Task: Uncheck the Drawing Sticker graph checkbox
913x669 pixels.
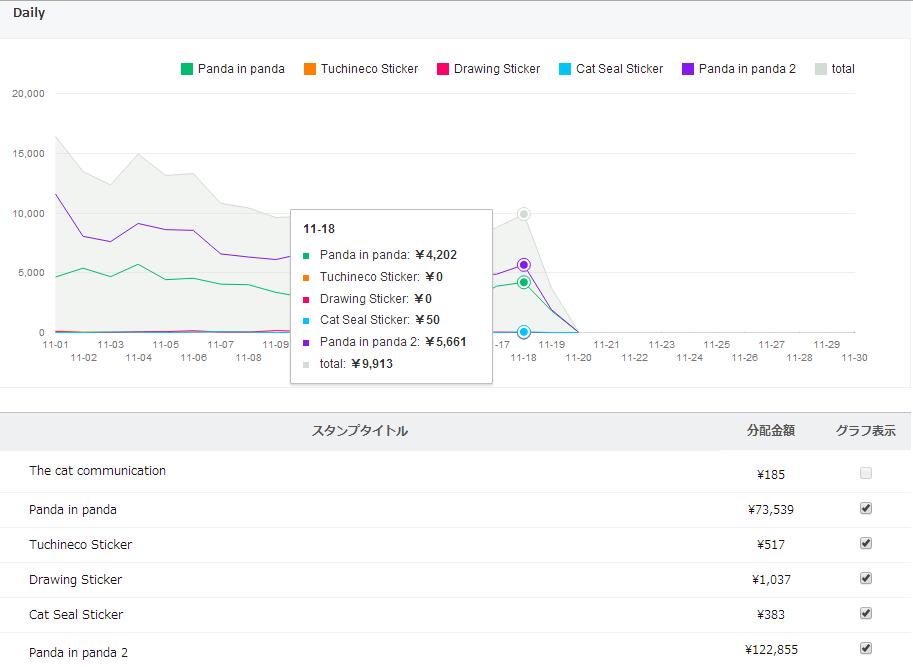Action: (866, 578)
